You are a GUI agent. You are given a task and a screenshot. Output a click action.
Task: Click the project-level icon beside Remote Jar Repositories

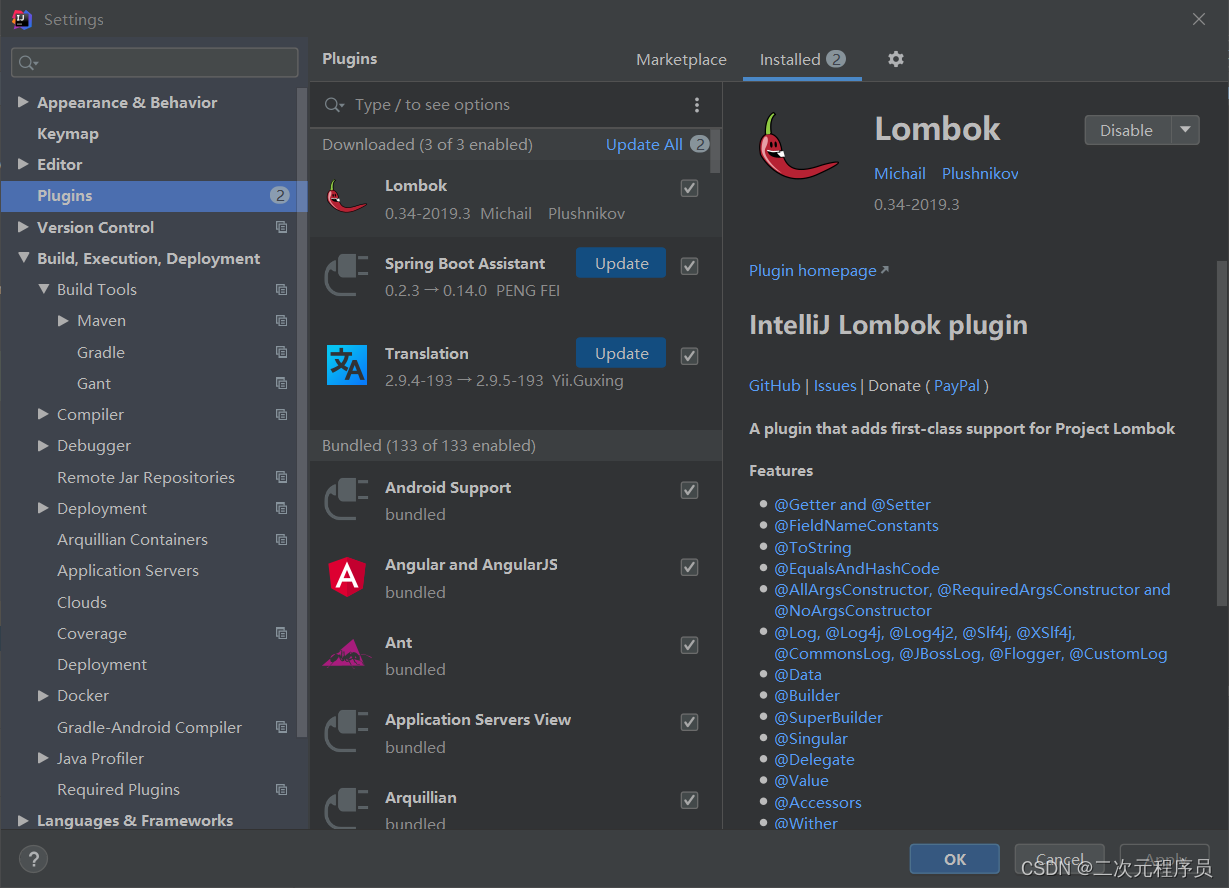pyautogui.click(x=282, y=477)
